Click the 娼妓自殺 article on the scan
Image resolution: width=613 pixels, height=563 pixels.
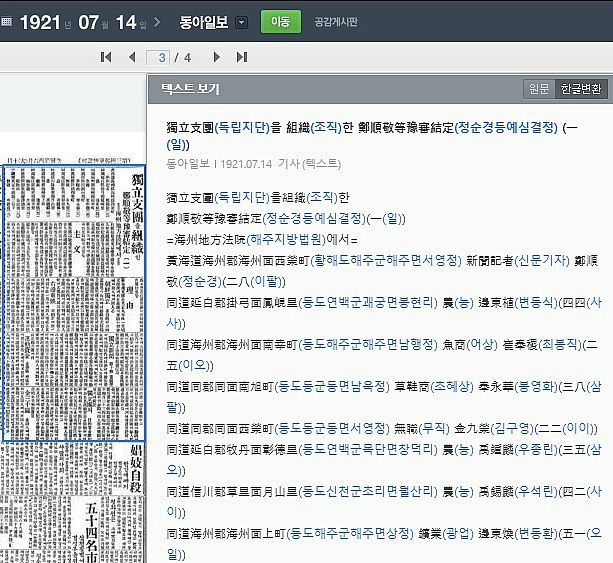click(135, 468)
